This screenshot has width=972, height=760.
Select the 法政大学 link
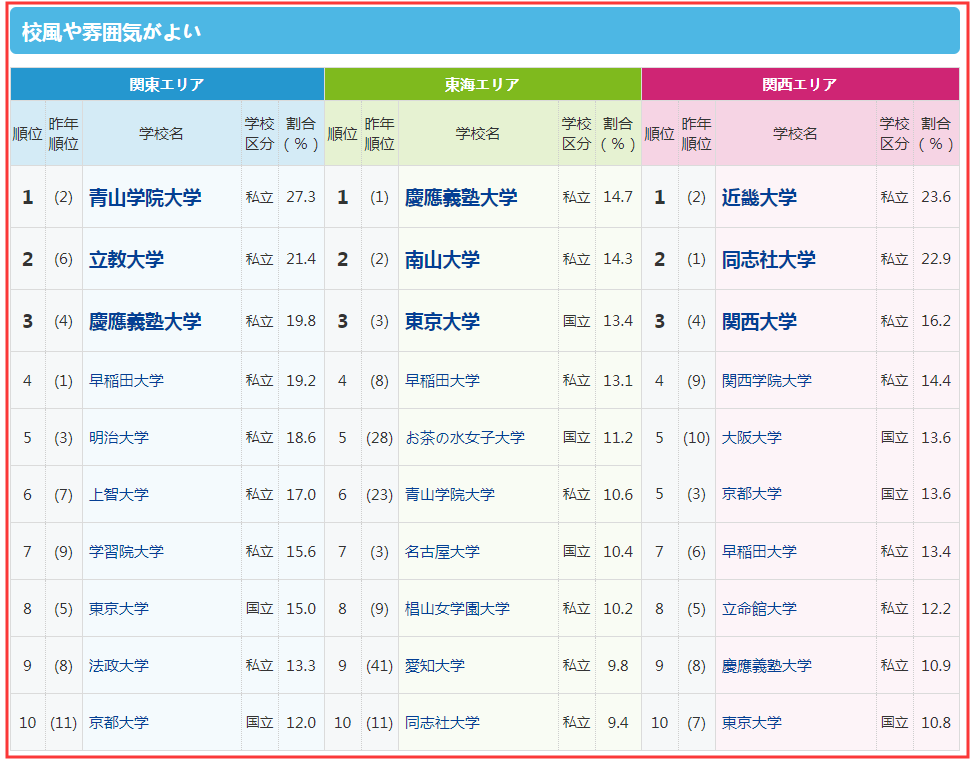click(x=119, y=666)
